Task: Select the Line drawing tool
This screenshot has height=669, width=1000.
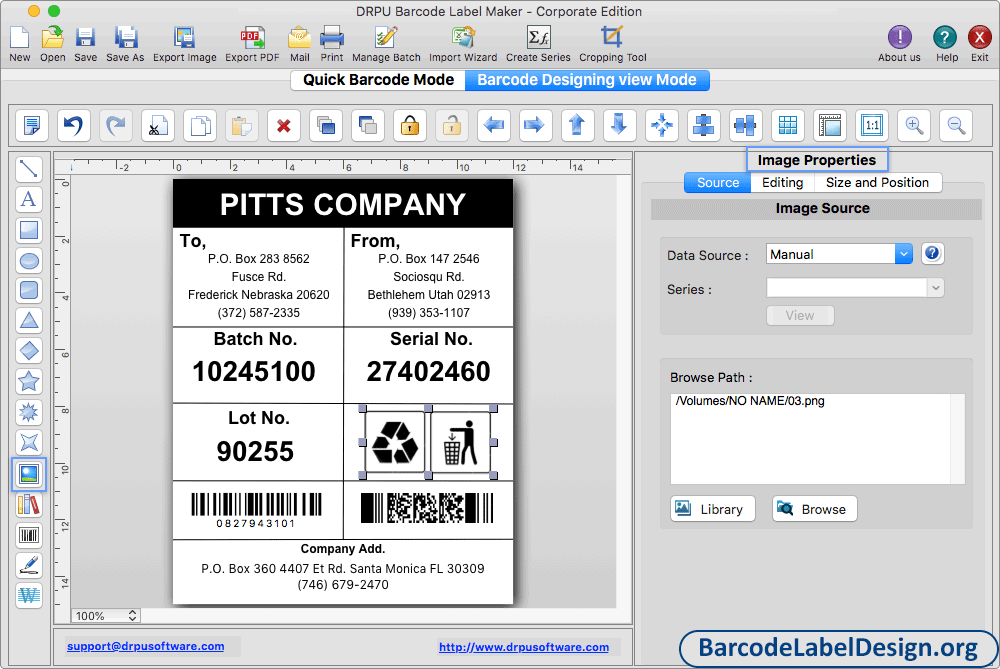Action: coord(29,169)
